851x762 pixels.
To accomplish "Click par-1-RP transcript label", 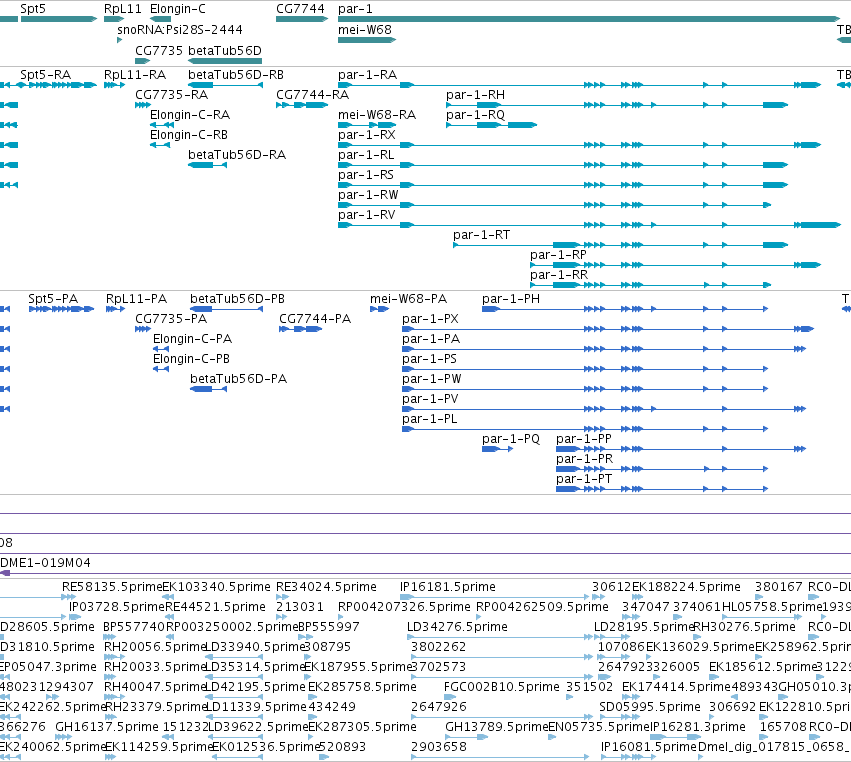I will click(x=558, y=255).
